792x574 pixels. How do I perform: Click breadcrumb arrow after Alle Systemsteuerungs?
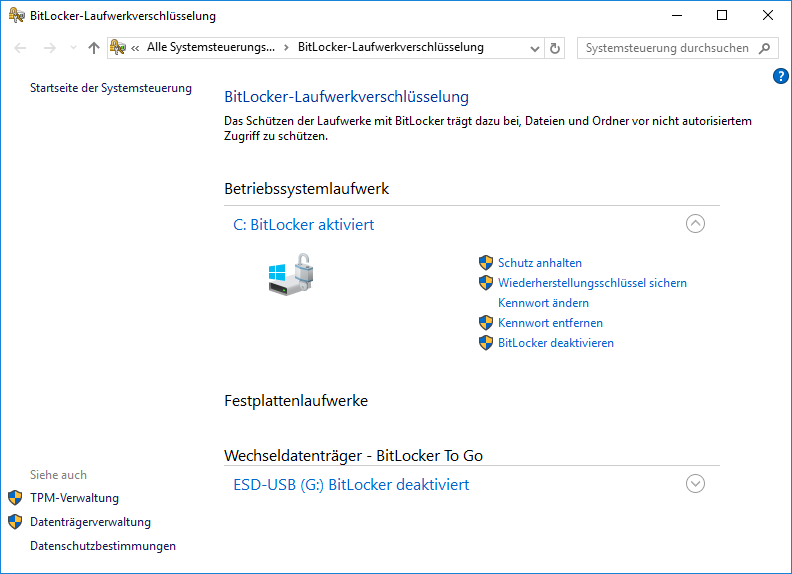286,47
